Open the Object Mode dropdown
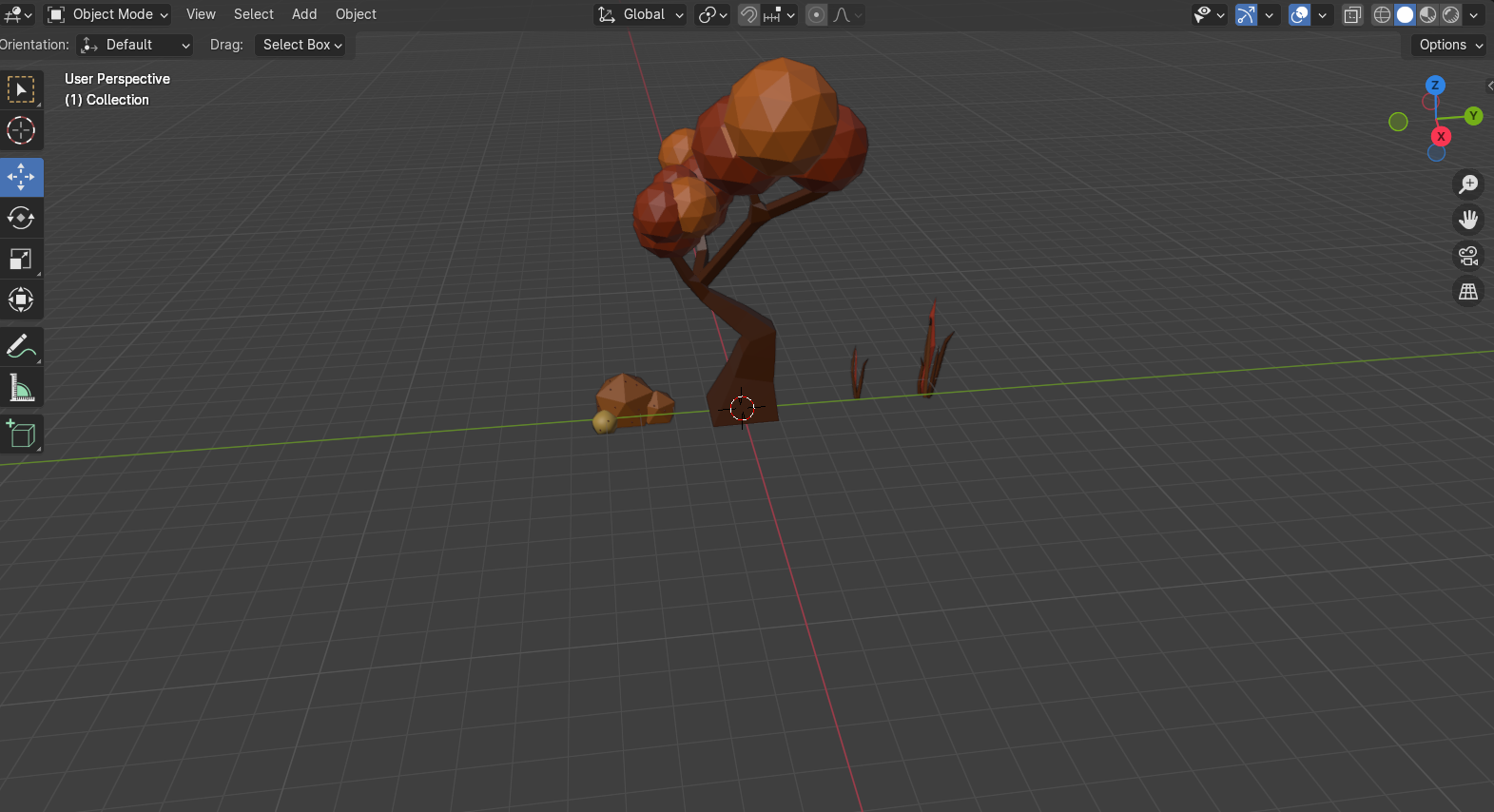 (x=108, y=14)
